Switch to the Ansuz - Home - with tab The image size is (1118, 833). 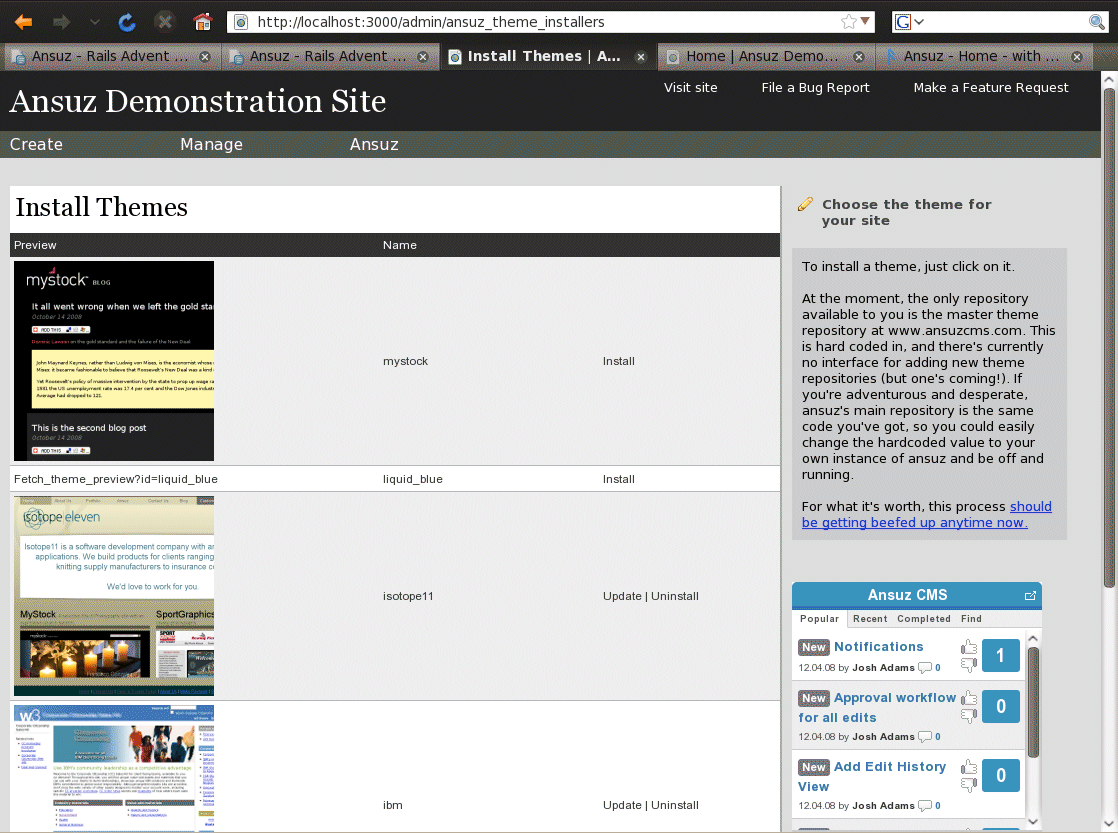click(x=983, y=56)
